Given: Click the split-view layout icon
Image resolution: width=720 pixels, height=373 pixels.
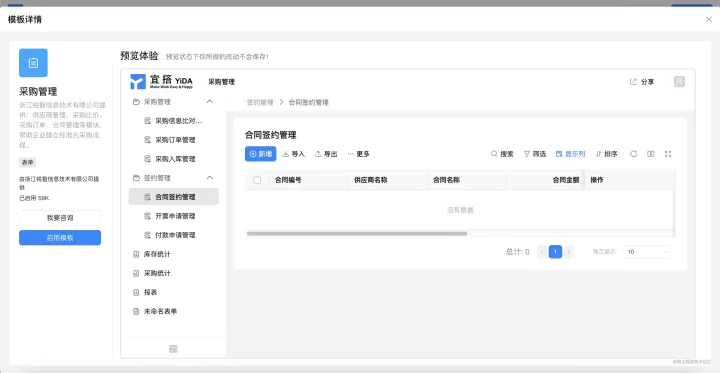Looking at the screenshot, I should coord(651,154).
